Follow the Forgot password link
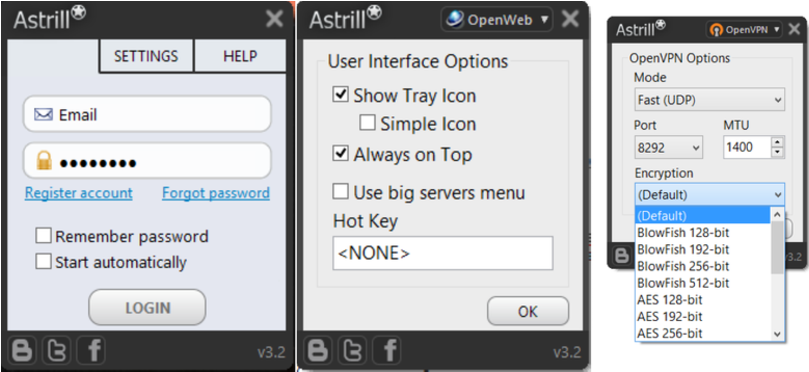 (x=216, y=193)
